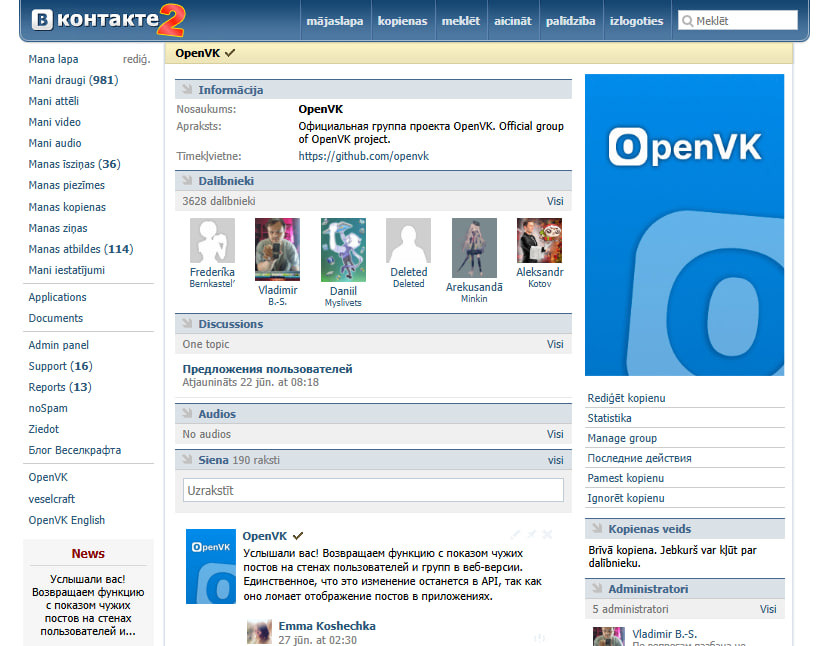Screen dimensions: 819x646
Task: Open meklēt in the header menu
Action: [x=461, y=21]
